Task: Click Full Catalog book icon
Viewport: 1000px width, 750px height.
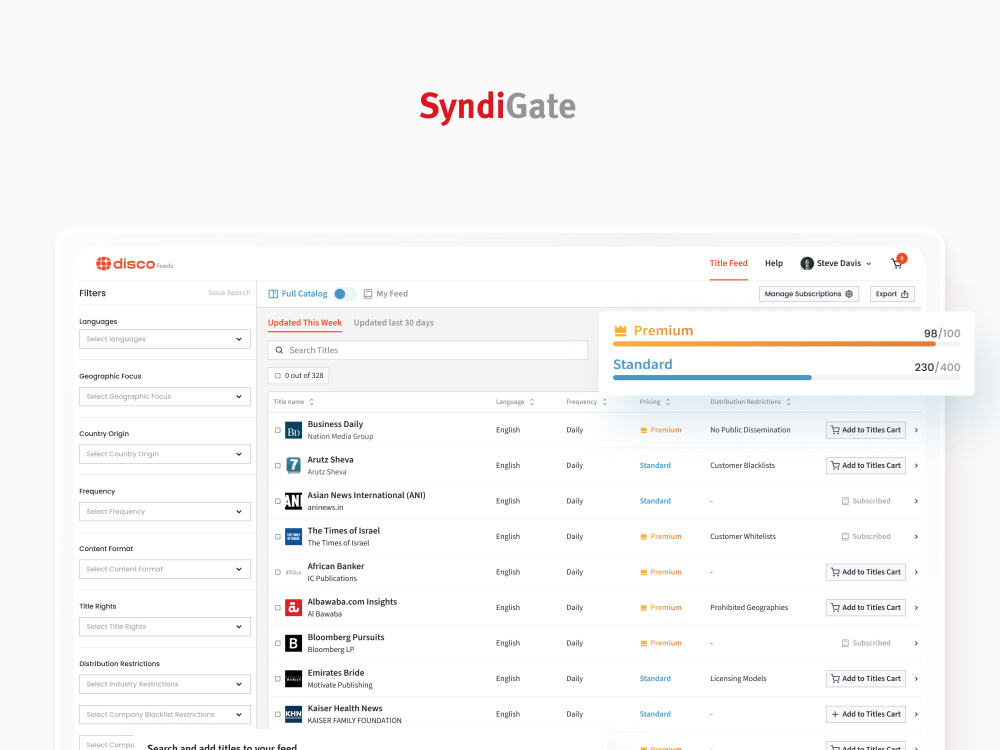Action: click(273, 294)
